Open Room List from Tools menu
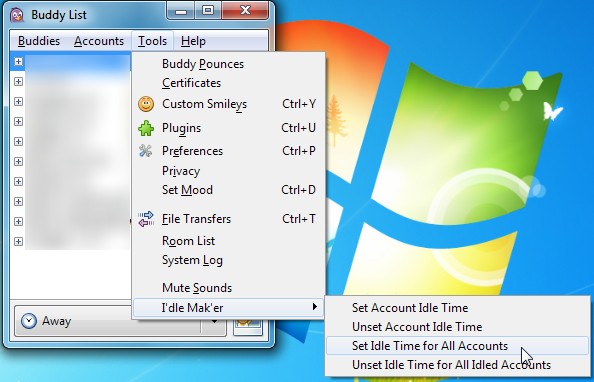 pyautogui.click(x=228, y=241)
